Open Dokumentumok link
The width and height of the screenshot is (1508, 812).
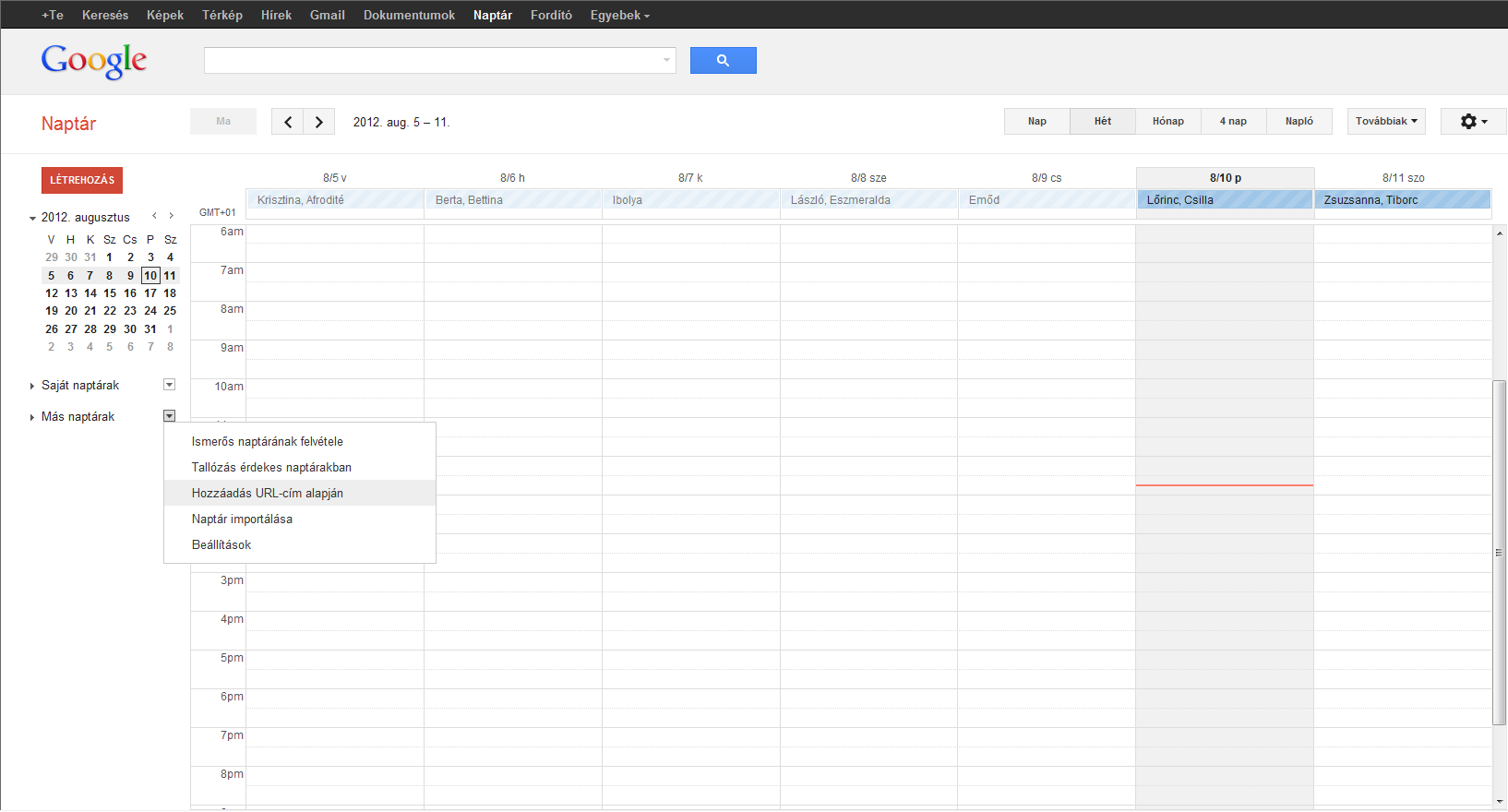click(x=409, y=15)
